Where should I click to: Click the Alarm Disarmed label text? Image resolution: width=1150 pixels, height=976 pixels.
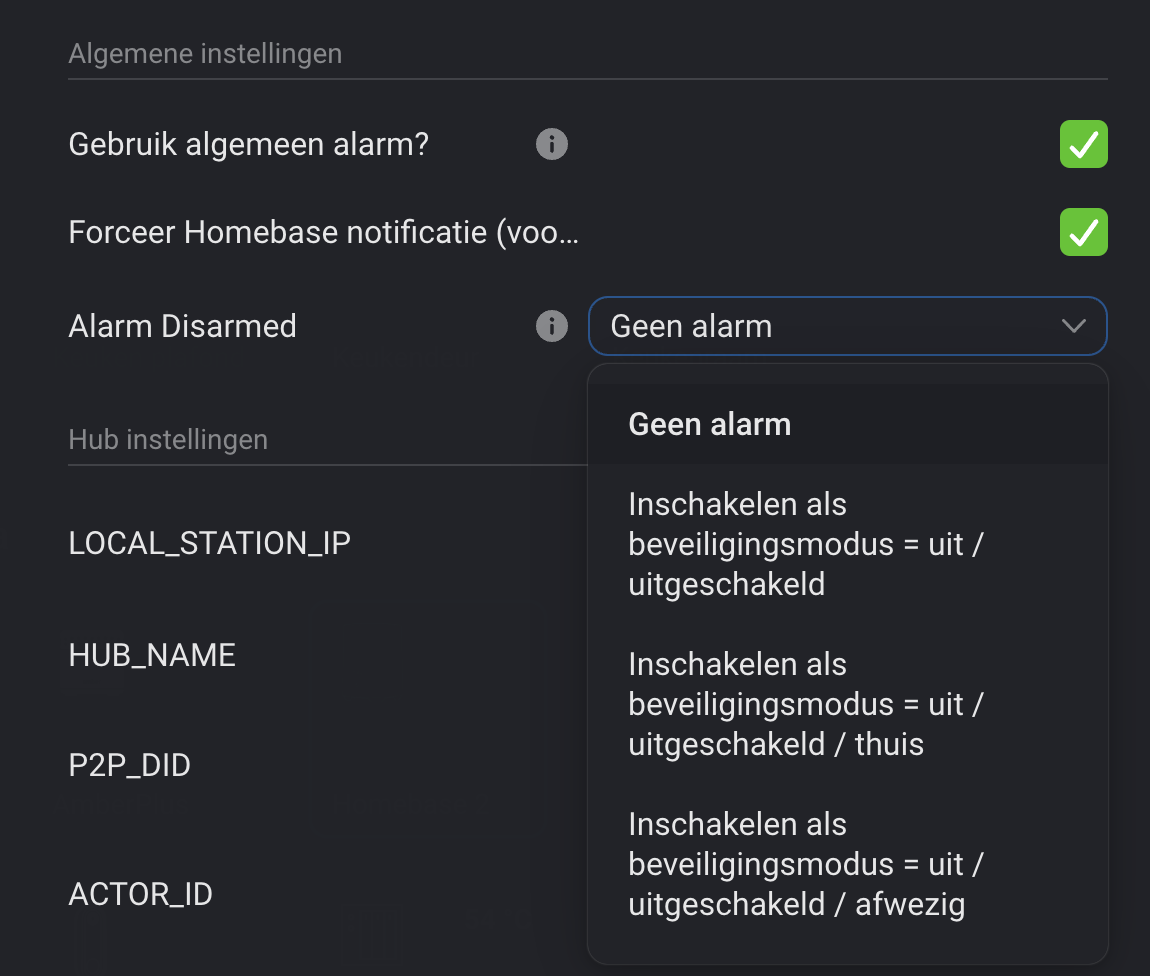182,326
